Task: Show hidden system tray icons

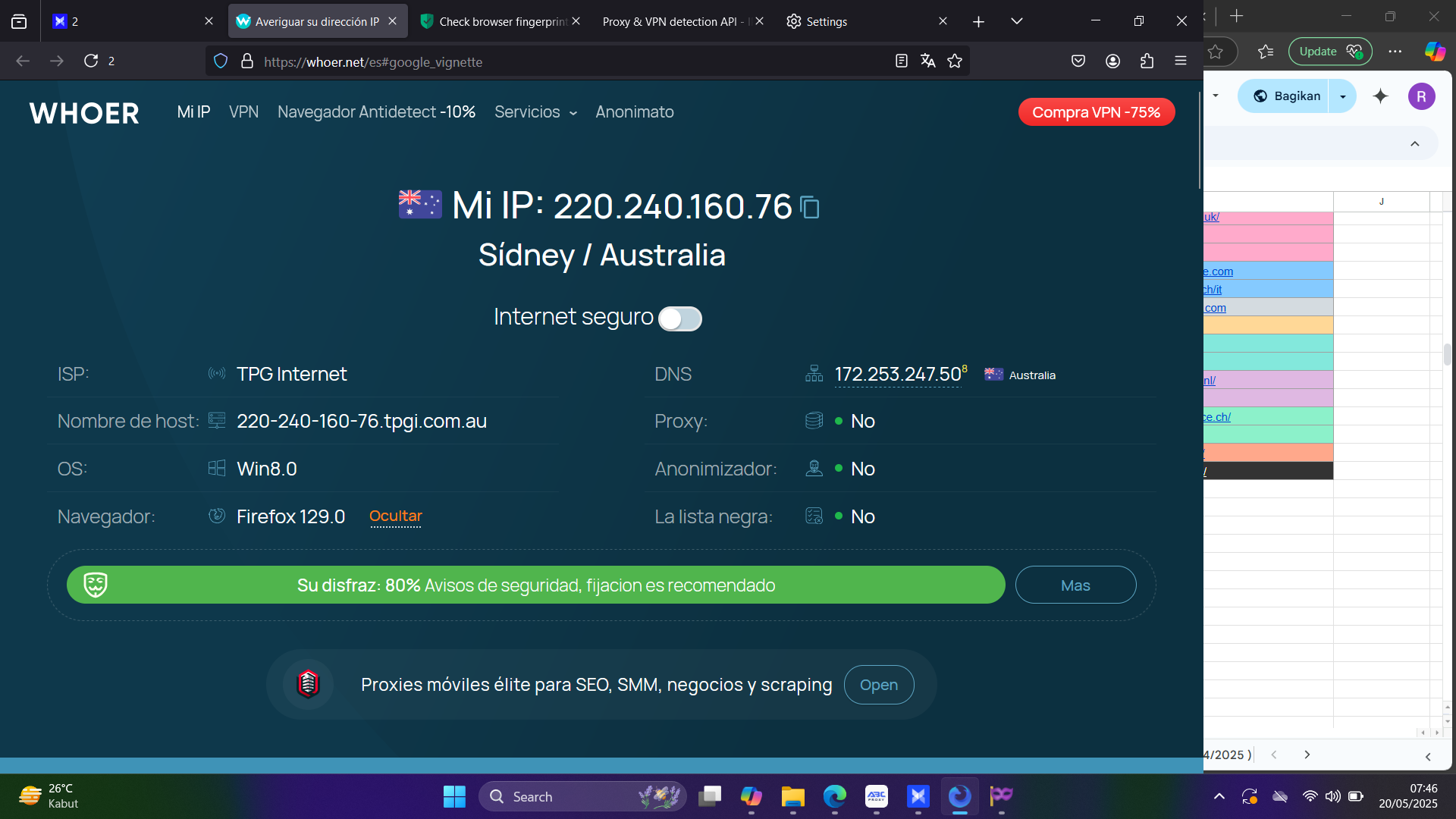Action: 1219,796
